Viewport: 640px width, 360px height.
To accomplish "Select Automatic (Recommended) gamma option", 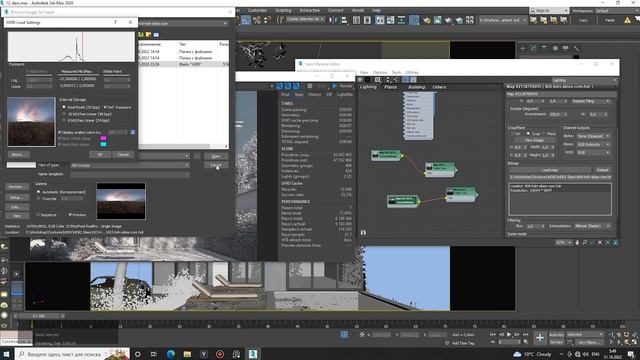I will (x=39, y=192).
